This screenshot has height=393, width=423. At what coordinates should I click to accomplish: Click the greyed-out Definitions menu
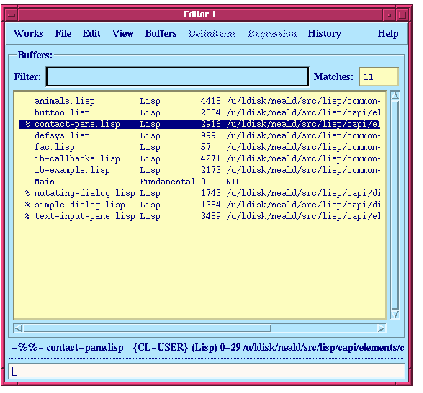point(212,34)
